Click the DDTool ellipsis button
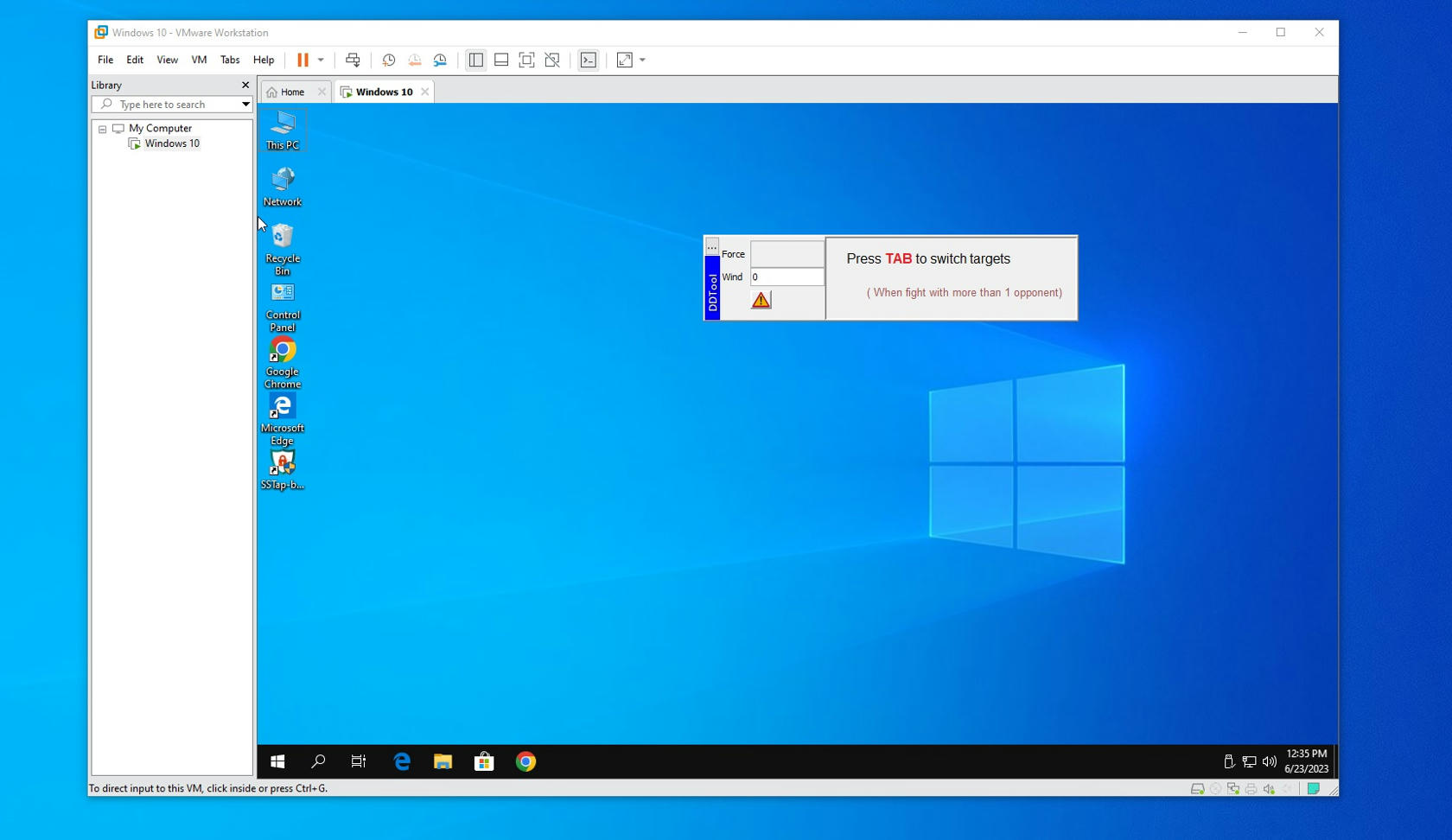Screen dimensions: 1452x840 [712, 247]
